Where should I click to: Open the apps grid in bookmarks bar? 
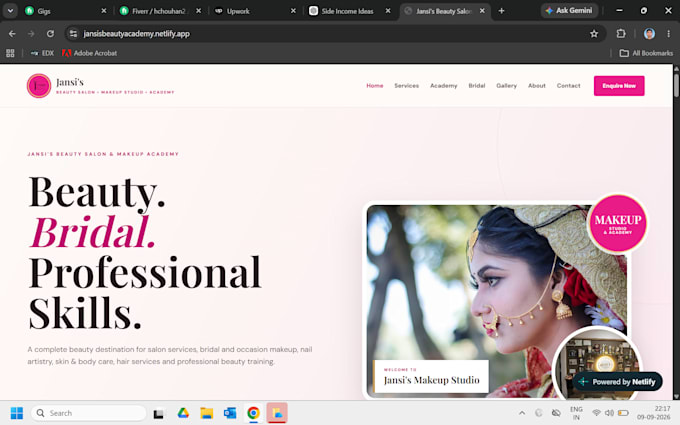[10, 53]
